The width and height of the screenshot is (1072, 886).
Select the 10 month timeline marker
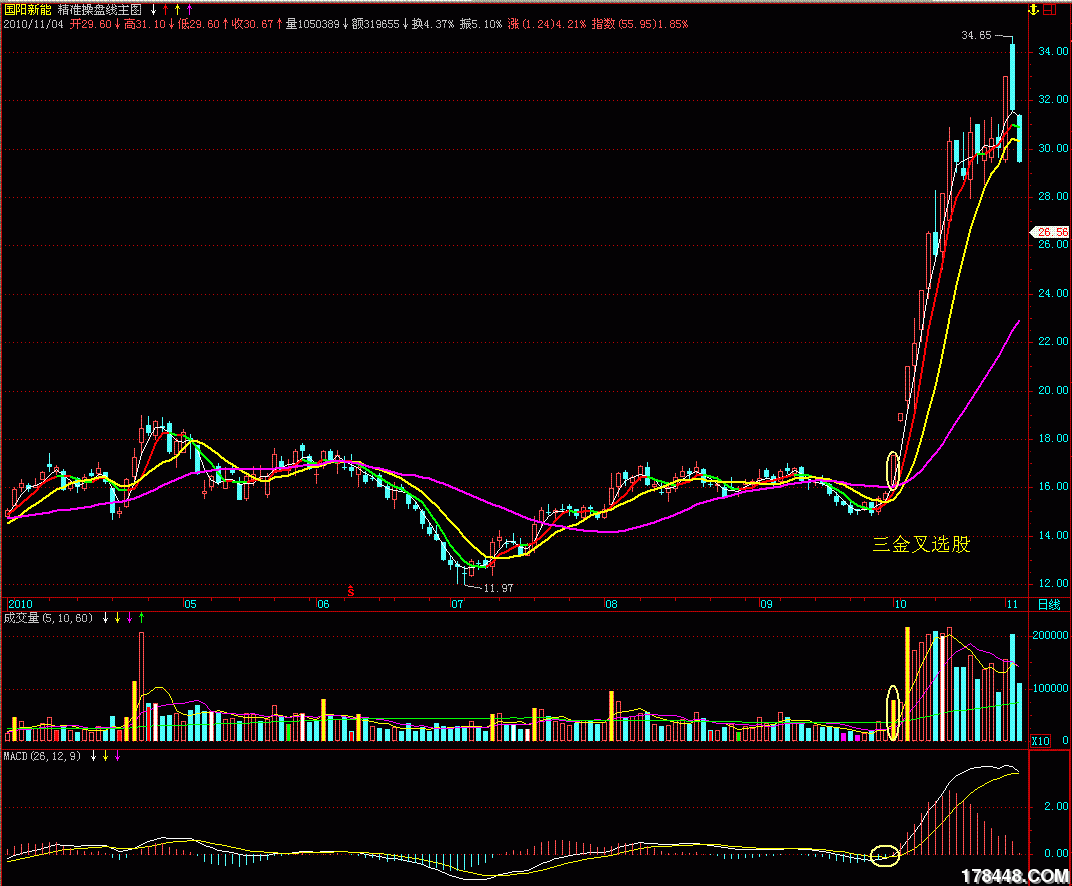tap(900, 604)
